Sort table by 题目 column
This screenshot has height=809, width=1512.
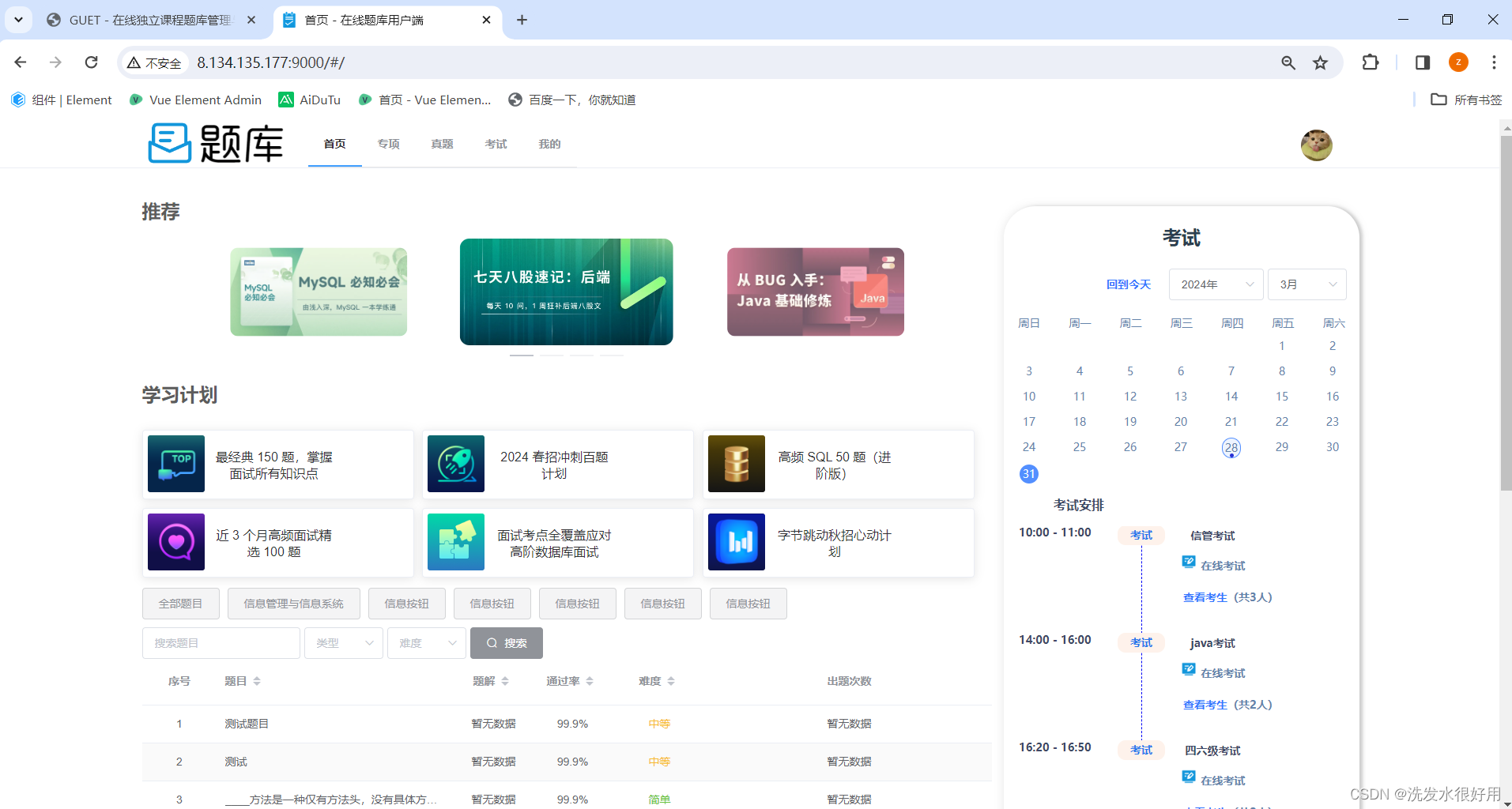click(257, 681)
